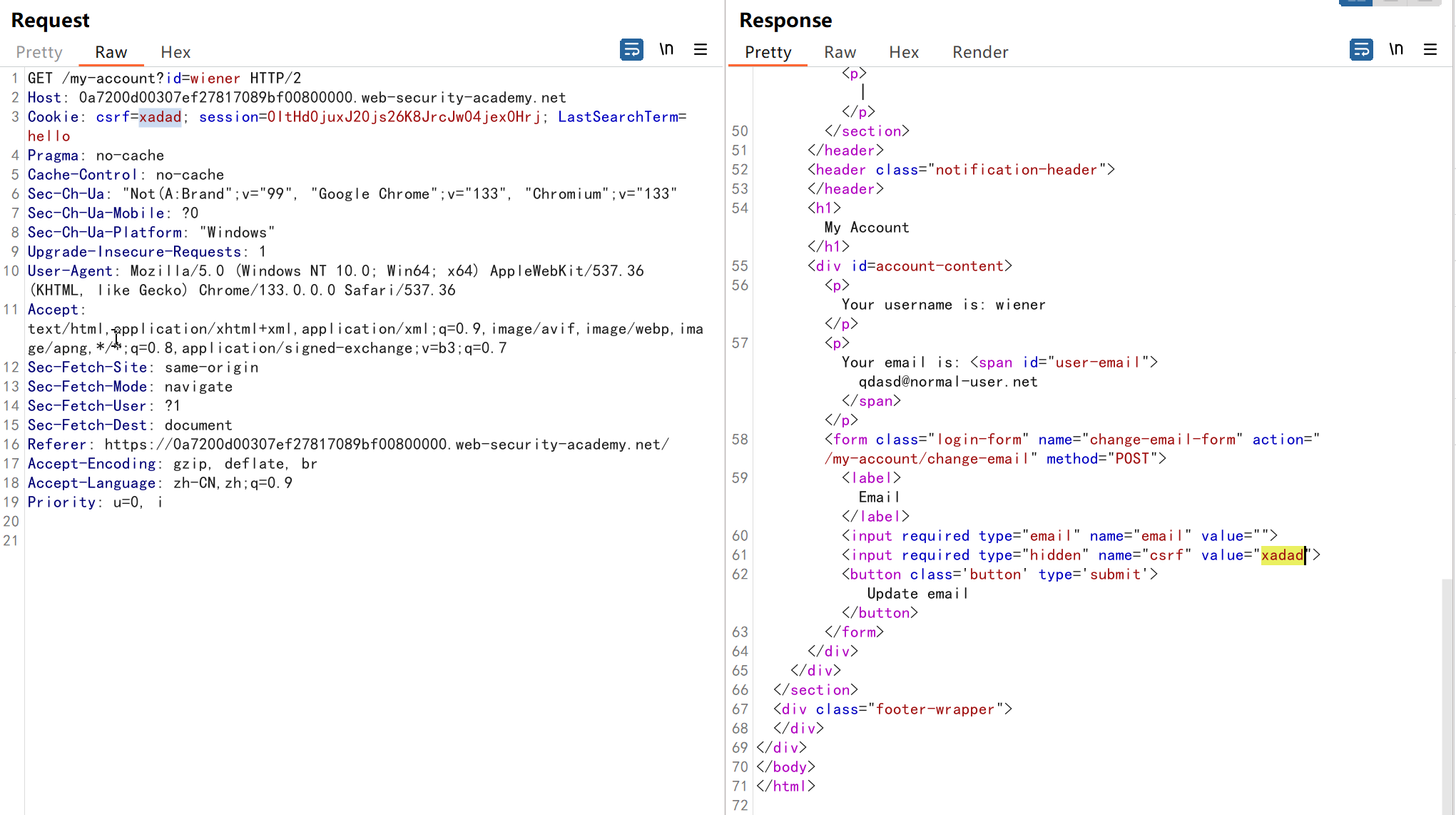
Task: Switch Request view to Pretty tab
Action: (x=39, y=52)
